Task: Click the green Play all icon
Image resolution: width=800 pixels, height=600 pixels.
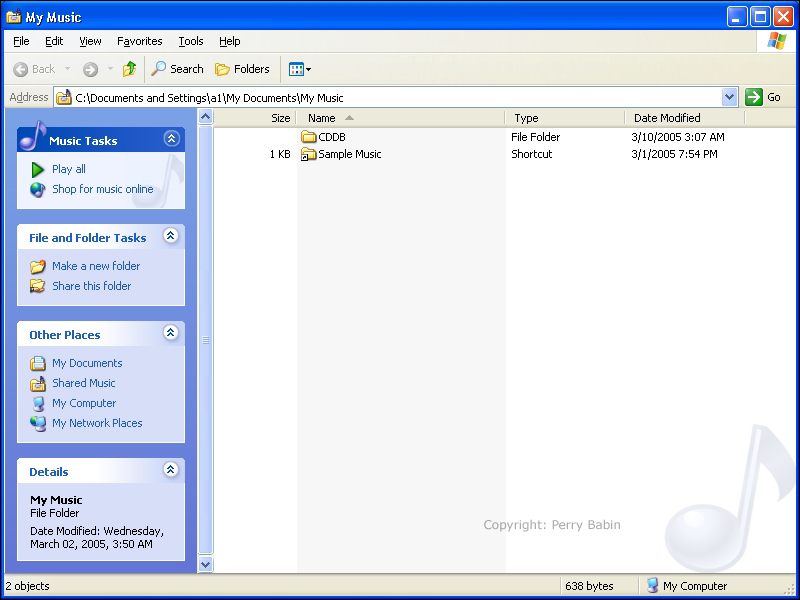Action: point(37,169)
